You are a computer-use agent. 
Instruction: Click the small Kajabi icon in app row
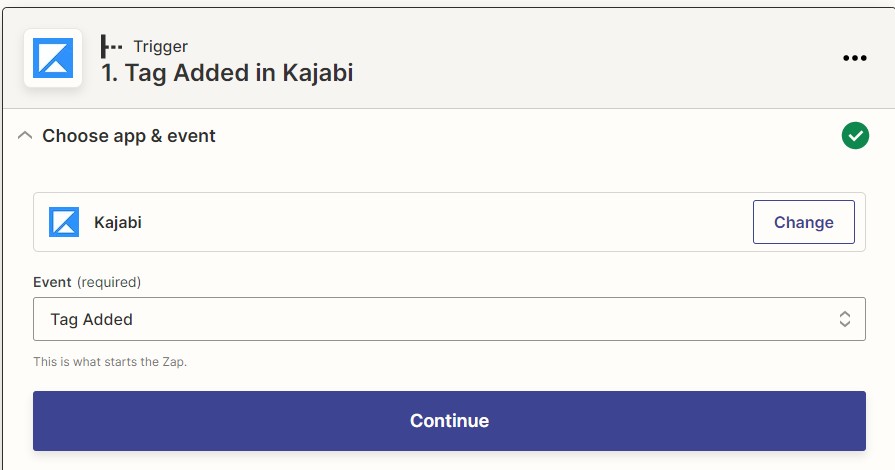tap(64, 222)
